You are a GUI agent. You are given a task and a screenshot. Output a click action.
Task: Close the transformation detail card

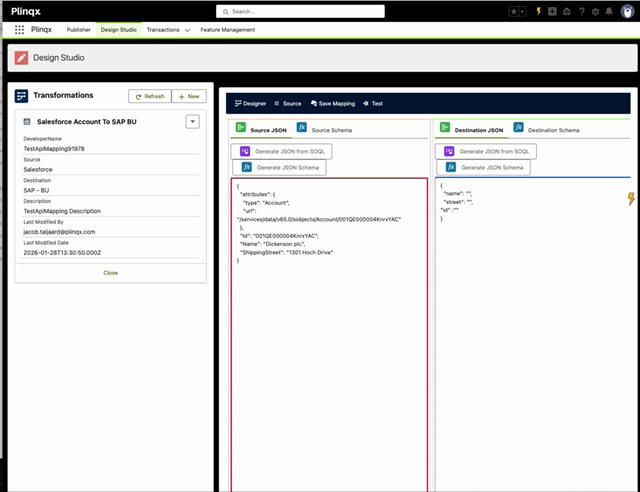tap(110, 273)
